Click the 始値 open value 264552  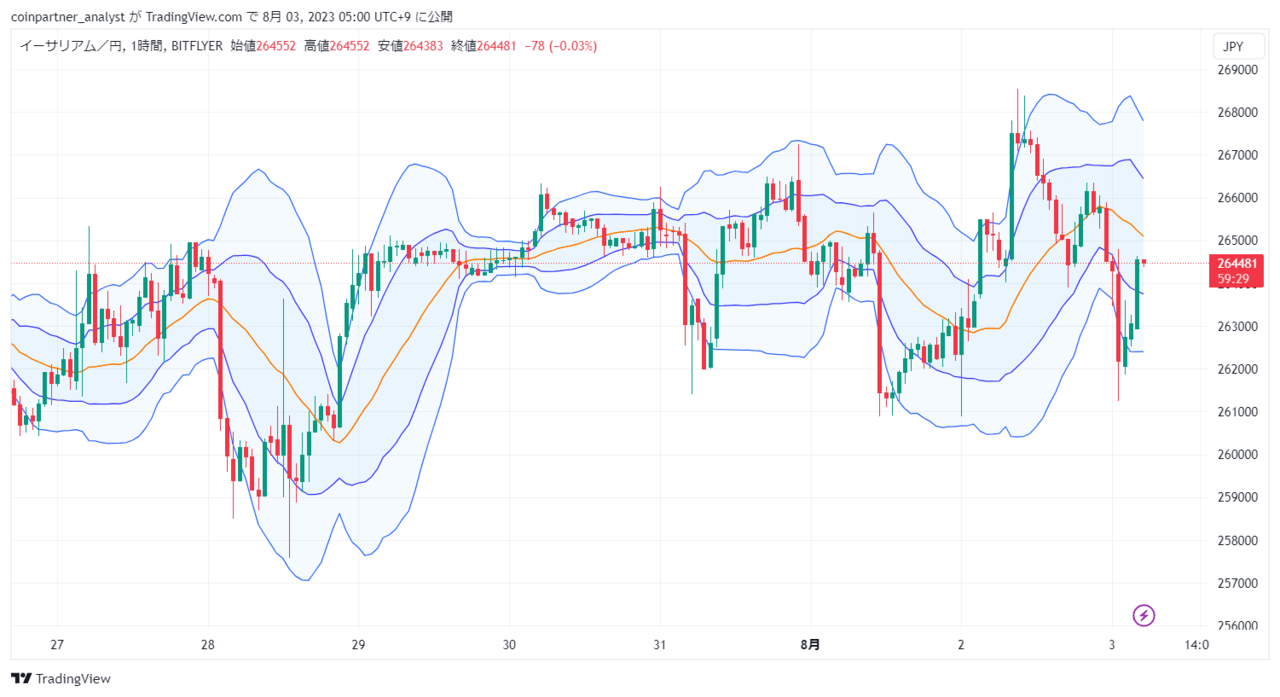(276, 46)
